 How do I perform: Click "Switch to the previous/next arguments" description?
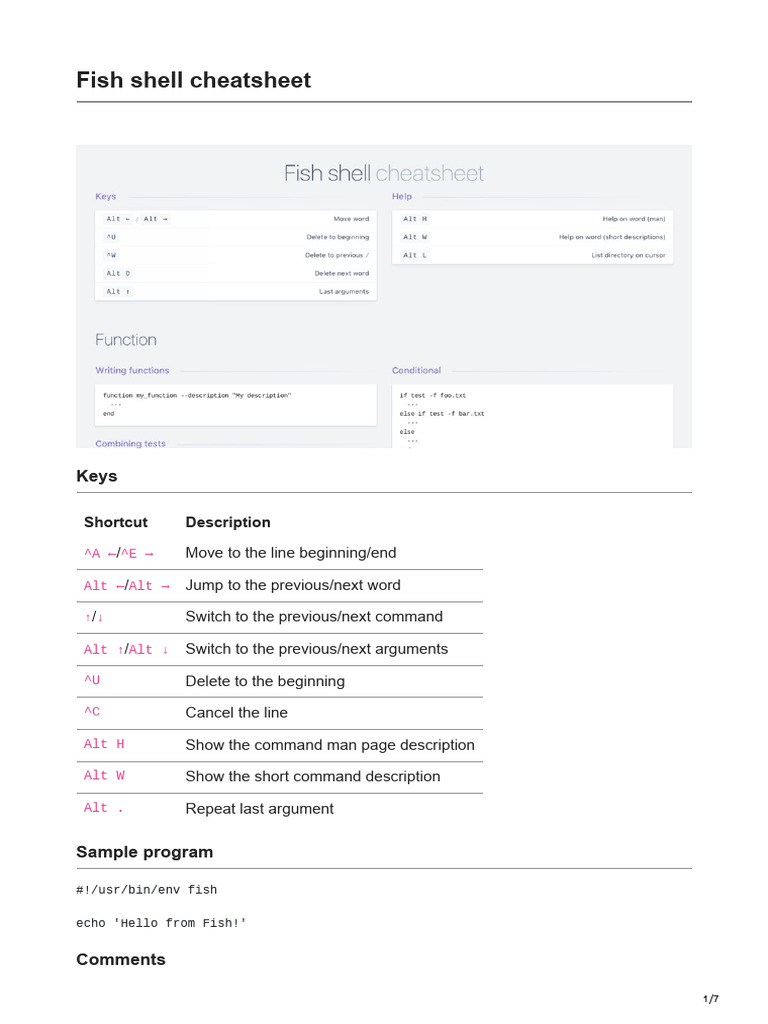317,649
